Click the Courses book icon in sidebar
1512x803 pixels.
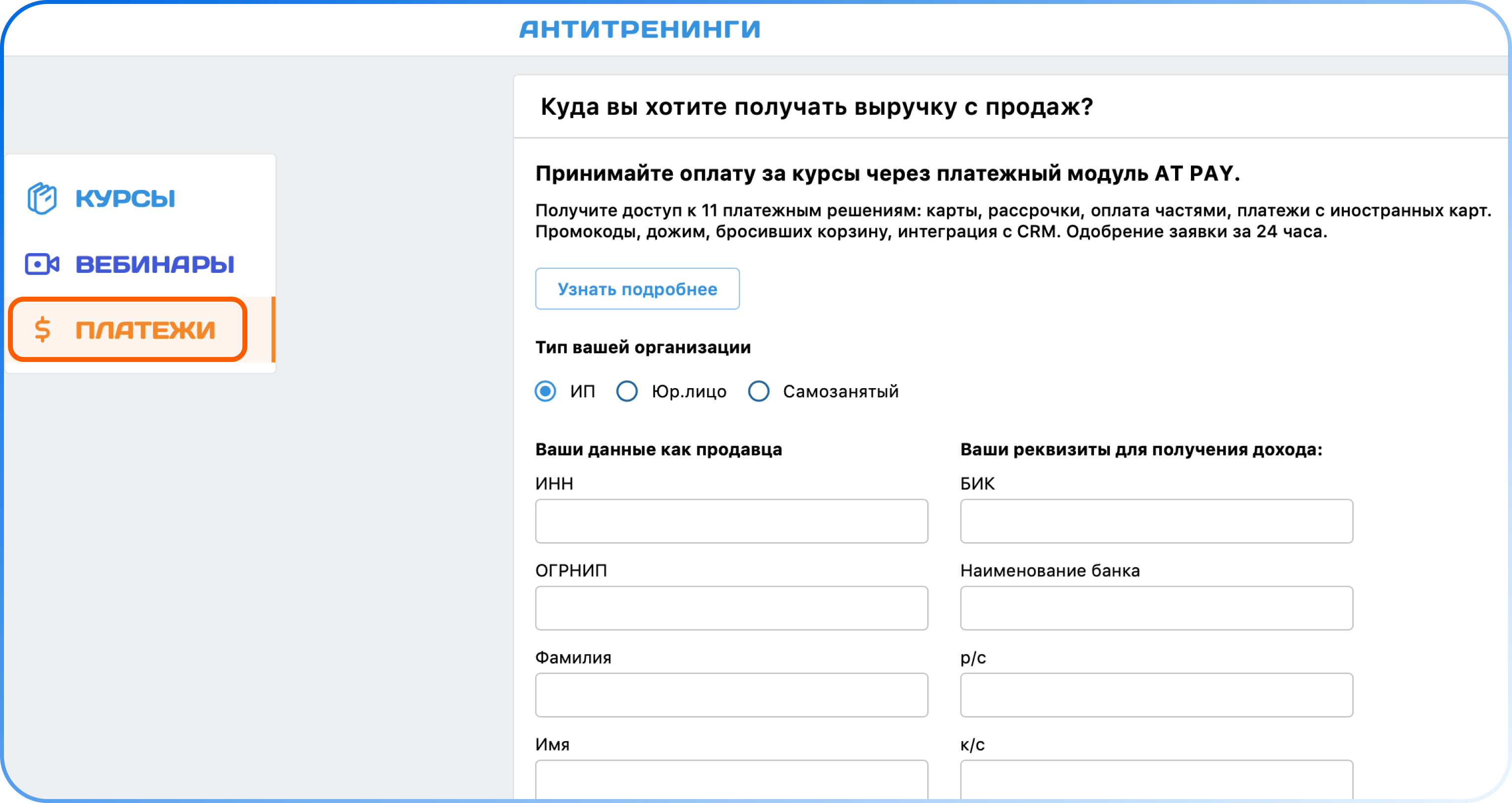(x=42, y=198)
